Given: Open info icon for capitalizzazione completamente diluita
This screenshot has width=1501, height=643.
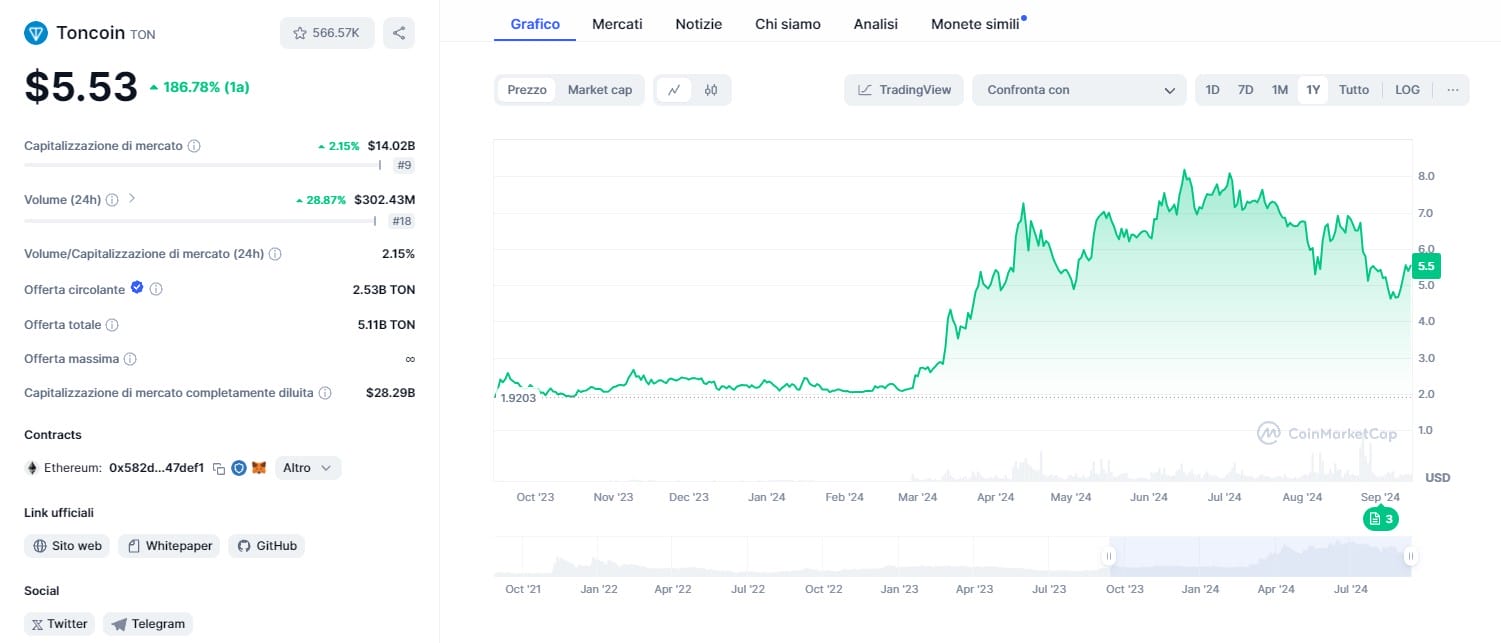Looking at the screenshot, I should pos(325,393).
